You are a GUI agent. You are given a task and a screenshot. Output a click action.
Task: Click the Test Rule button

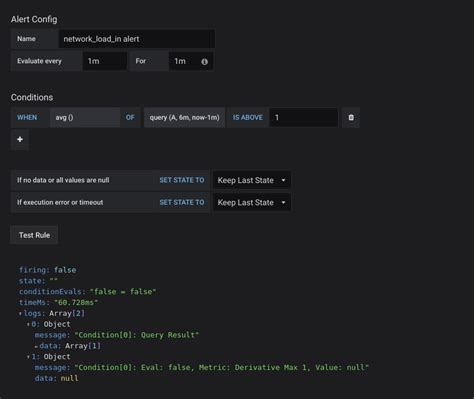[x=34, y=235]
